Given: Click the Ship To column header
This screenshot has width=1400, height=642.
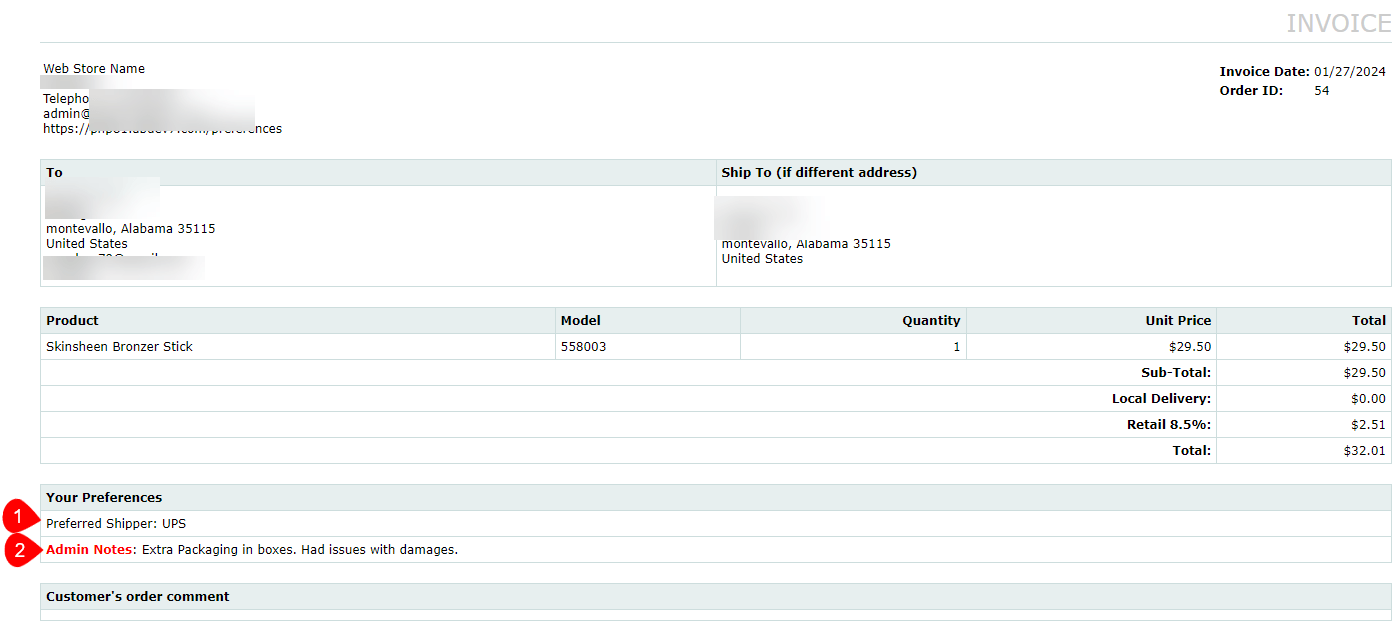Looking at the screenshot, I should coord(819,173).
